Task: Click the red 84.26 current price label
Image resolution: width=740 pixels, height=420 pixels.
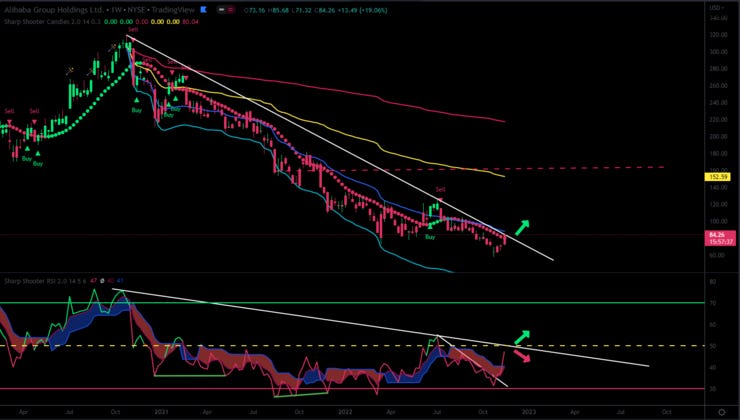Action: pos(720,238)
